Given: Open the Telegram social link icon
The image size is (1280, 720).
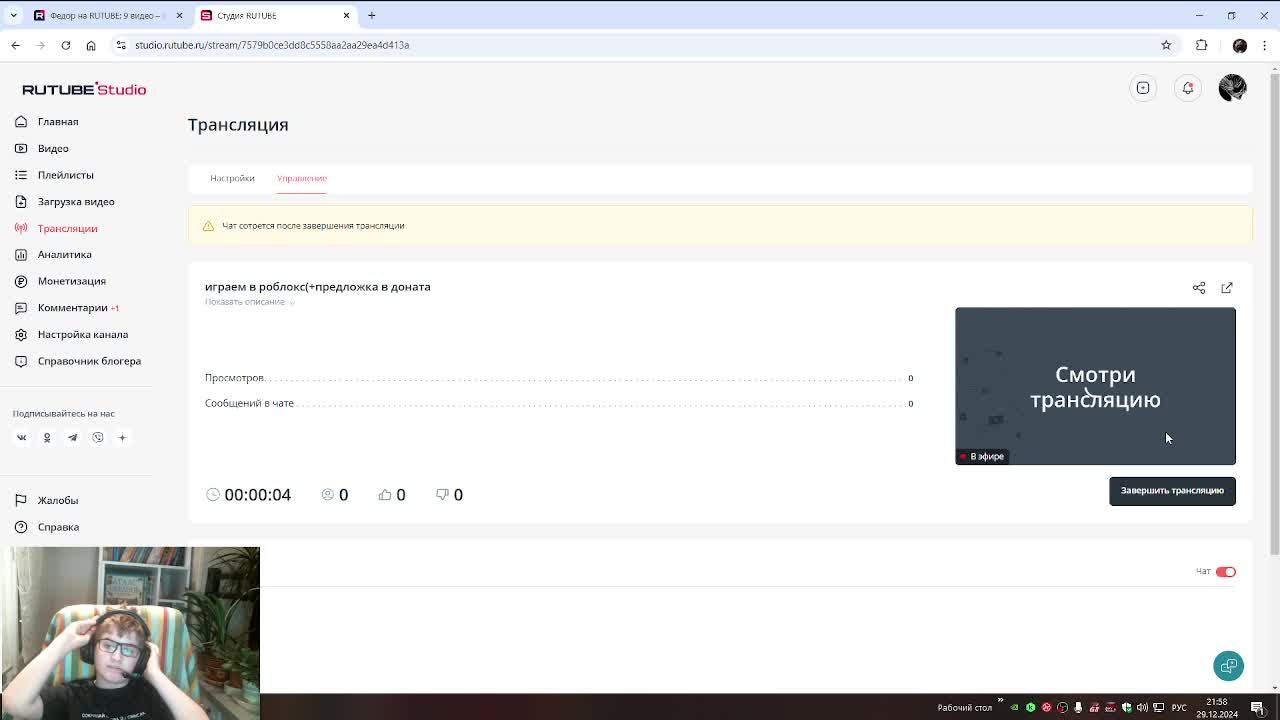Looking at the screenshot, I should pos(72,437).
